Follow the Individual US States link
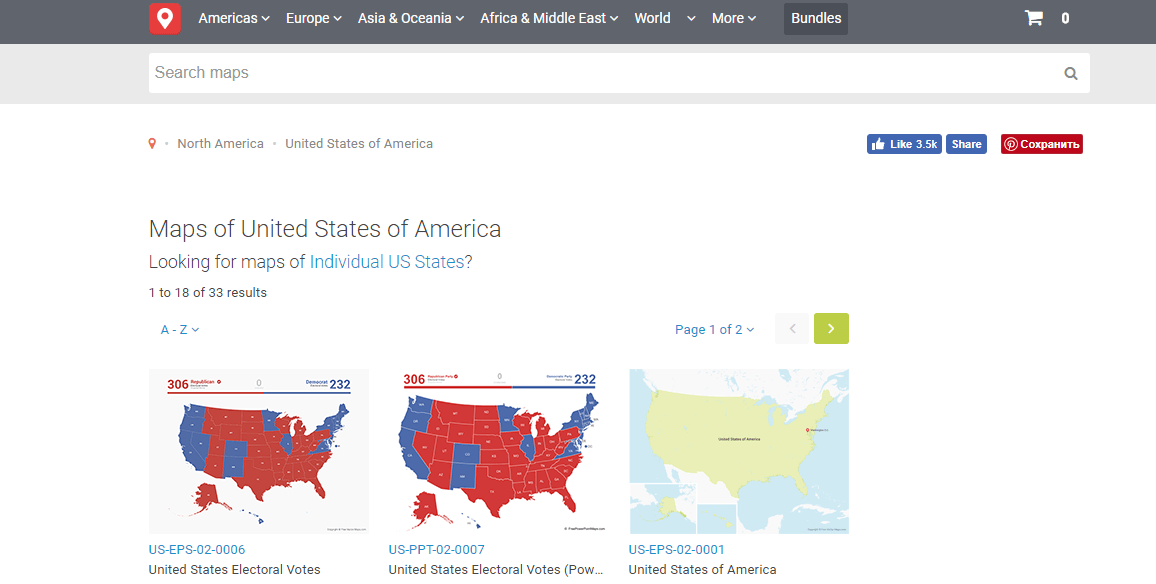This screenshot has width=1156, height=584. [387, 262]
